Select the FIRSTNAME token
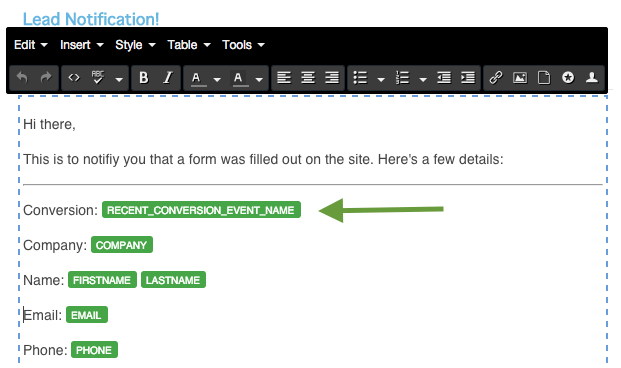Image resolution: width=621 pixels, height=368 pixels. pyautogui.click(x=102, y=280)
